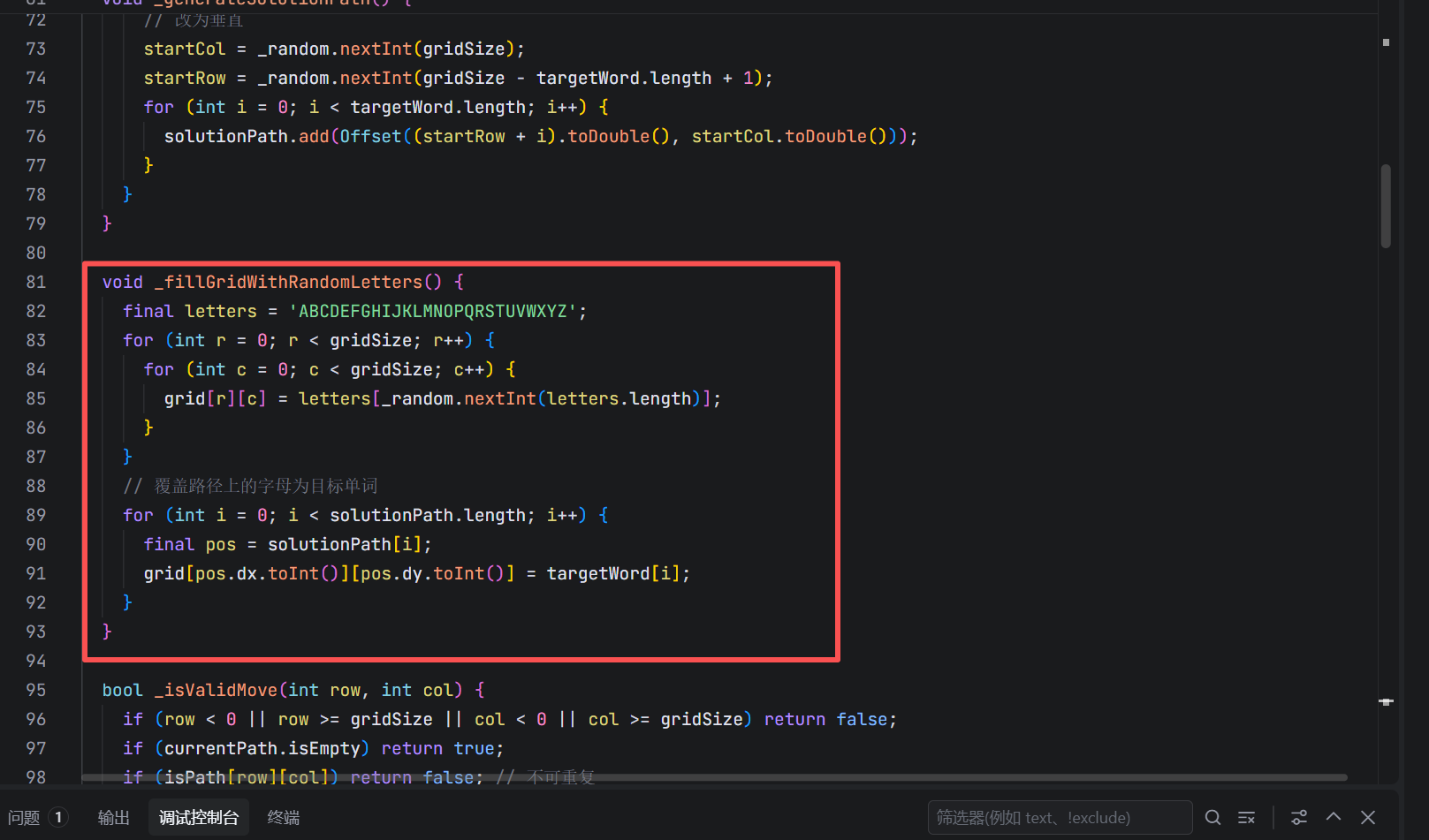
Task: Click currentPath.isEmpty on line 97
Action: click(262, 748)
